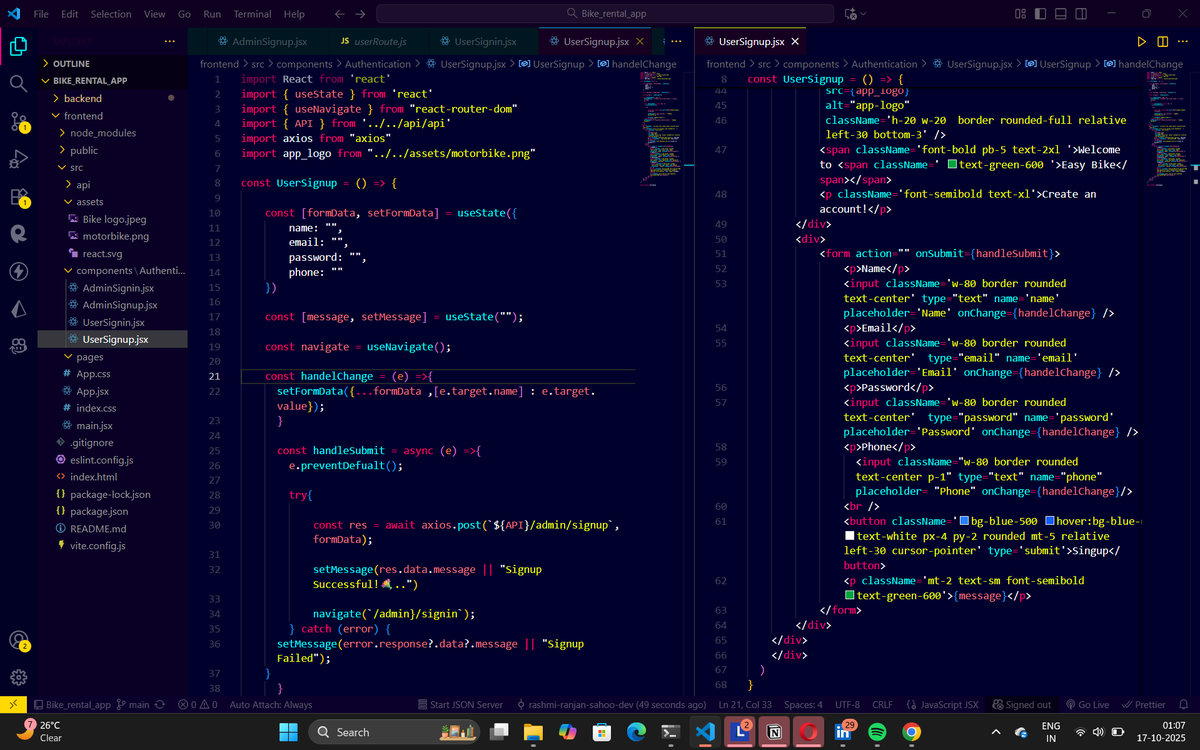Go back using title bar arrow
Screen dimensions: 1200x750
tap(339, 14)
